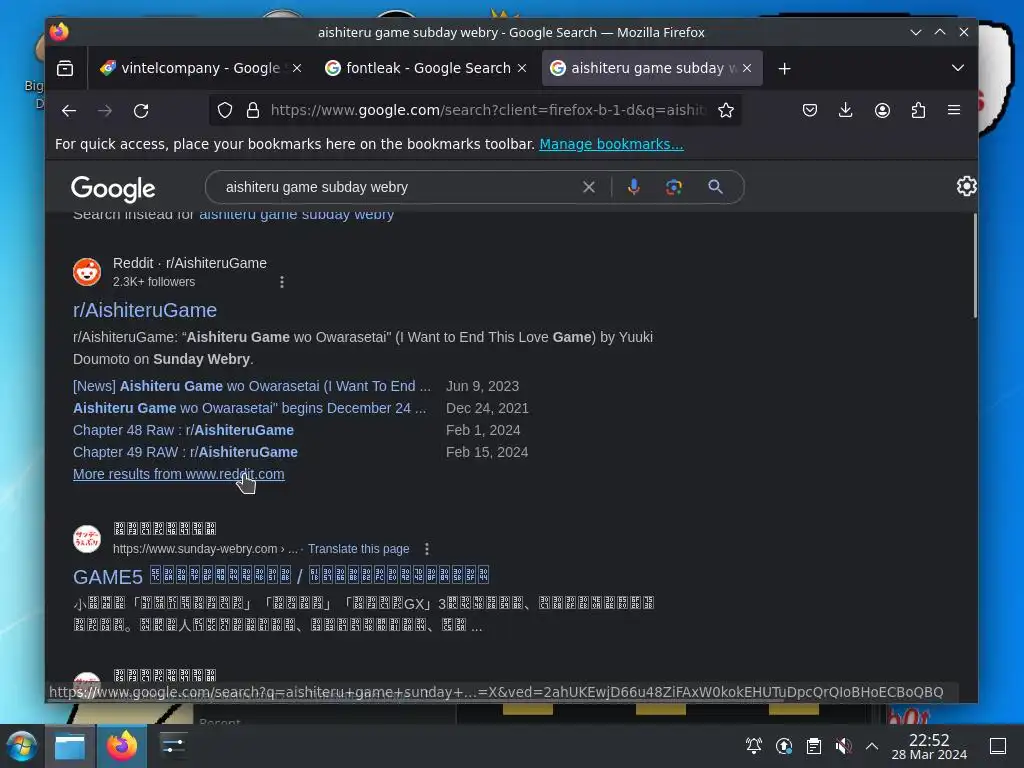This screenshot has width=1024, height=768.
Task: Open options for Reddit result
Action: pos(281,282)
